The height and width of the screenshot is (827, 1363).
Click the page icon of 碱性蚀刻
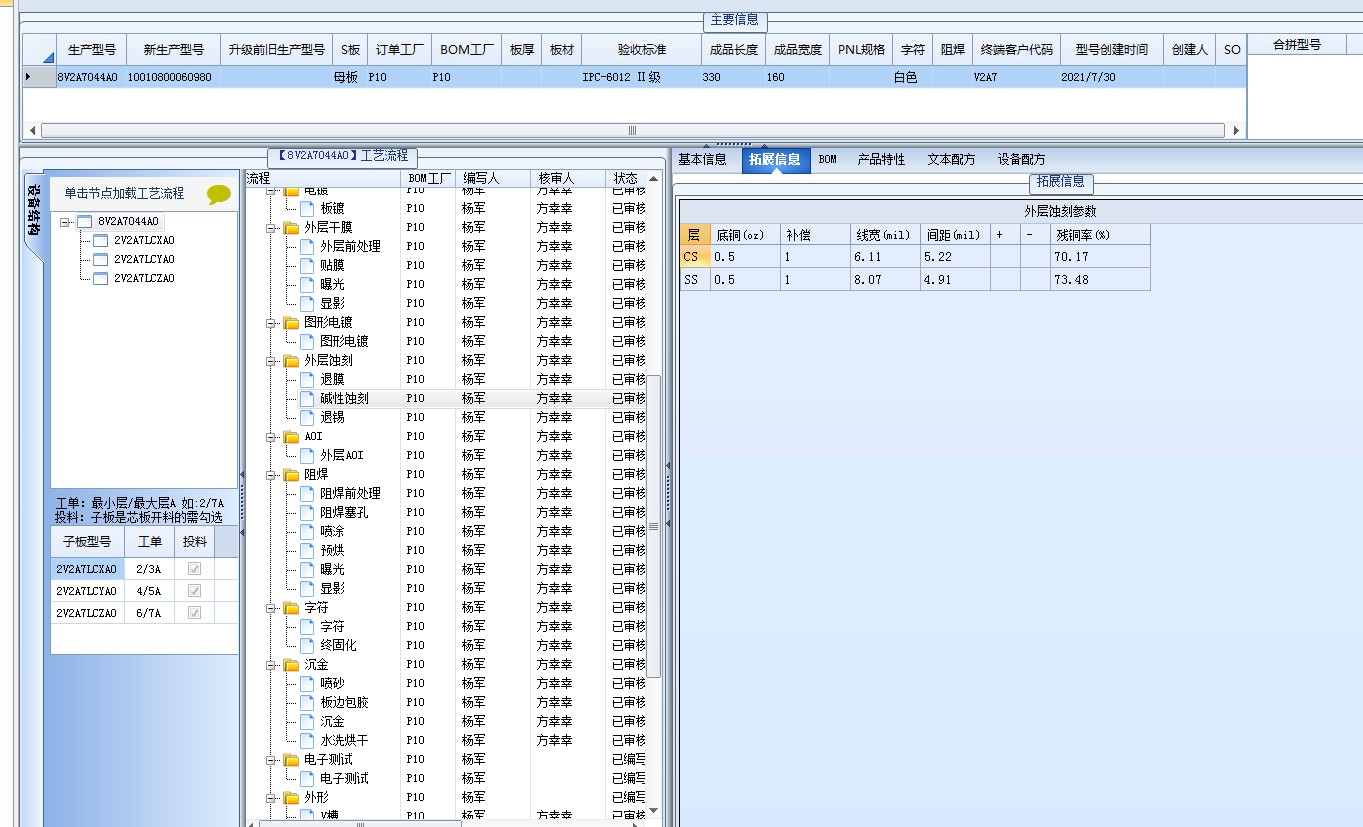[x=307, y=398]
